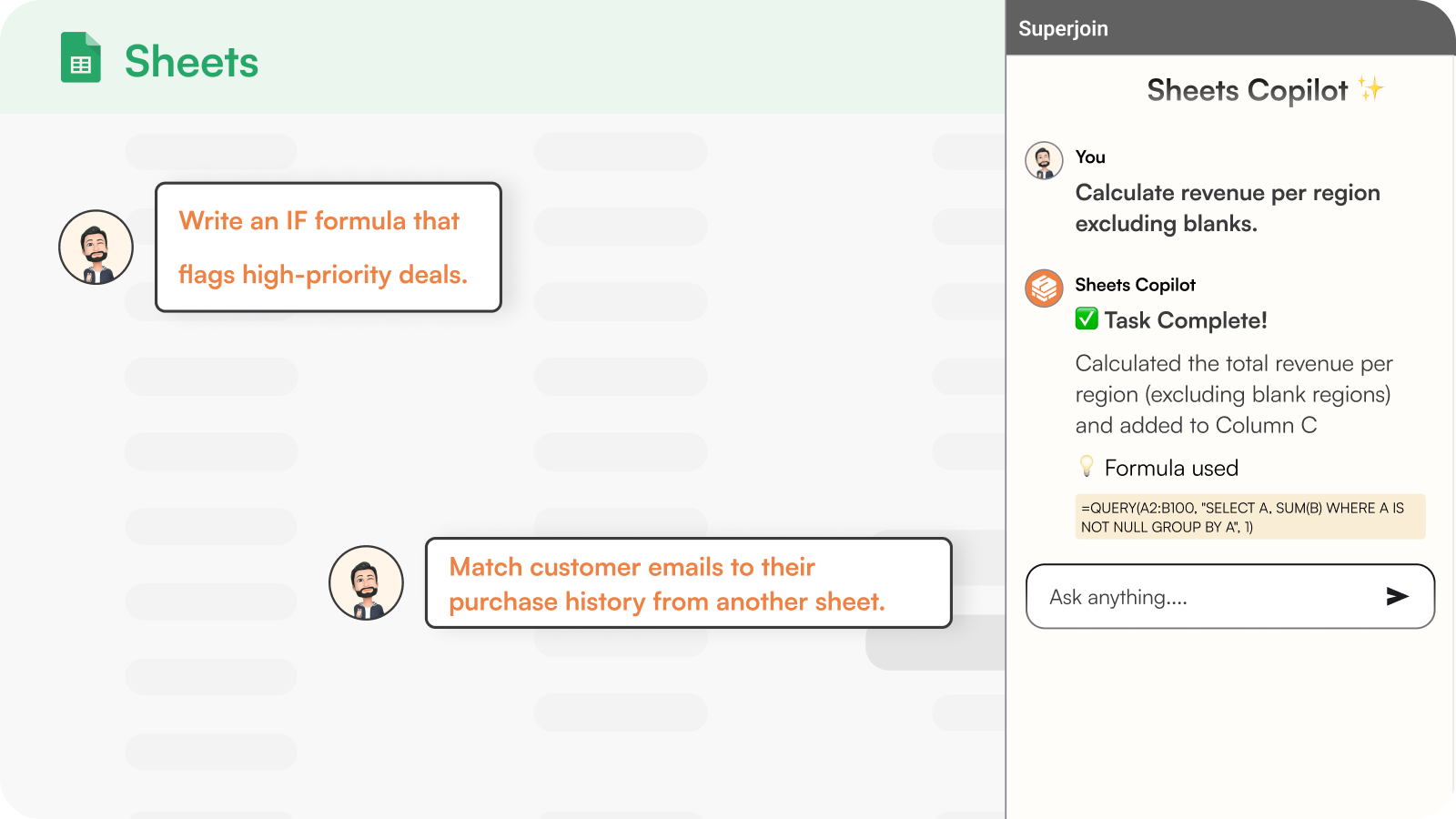Click the "Task Complete!" status text

click(x=1185, y=320)
